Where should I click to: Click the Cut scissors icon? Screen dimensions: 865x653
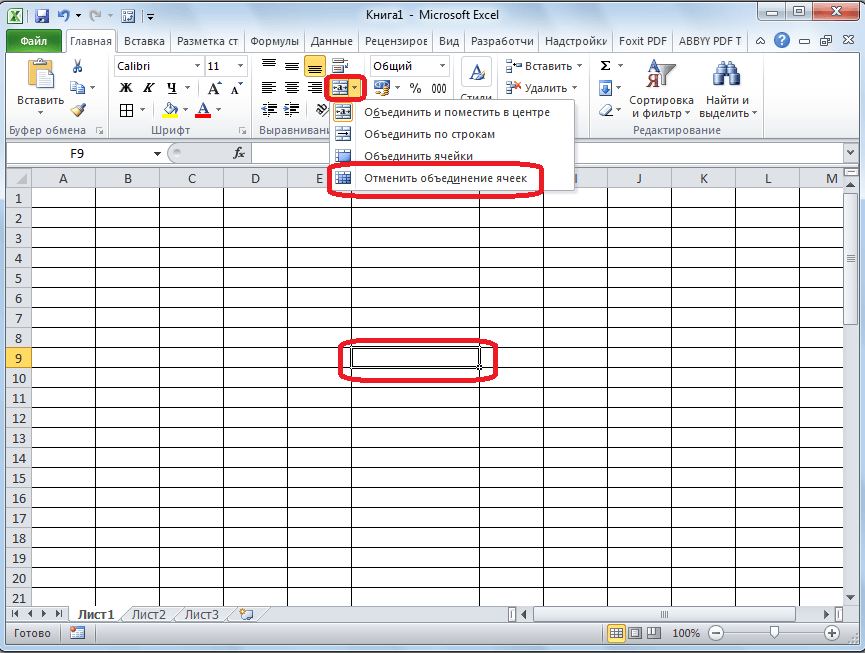coord(77,66)
